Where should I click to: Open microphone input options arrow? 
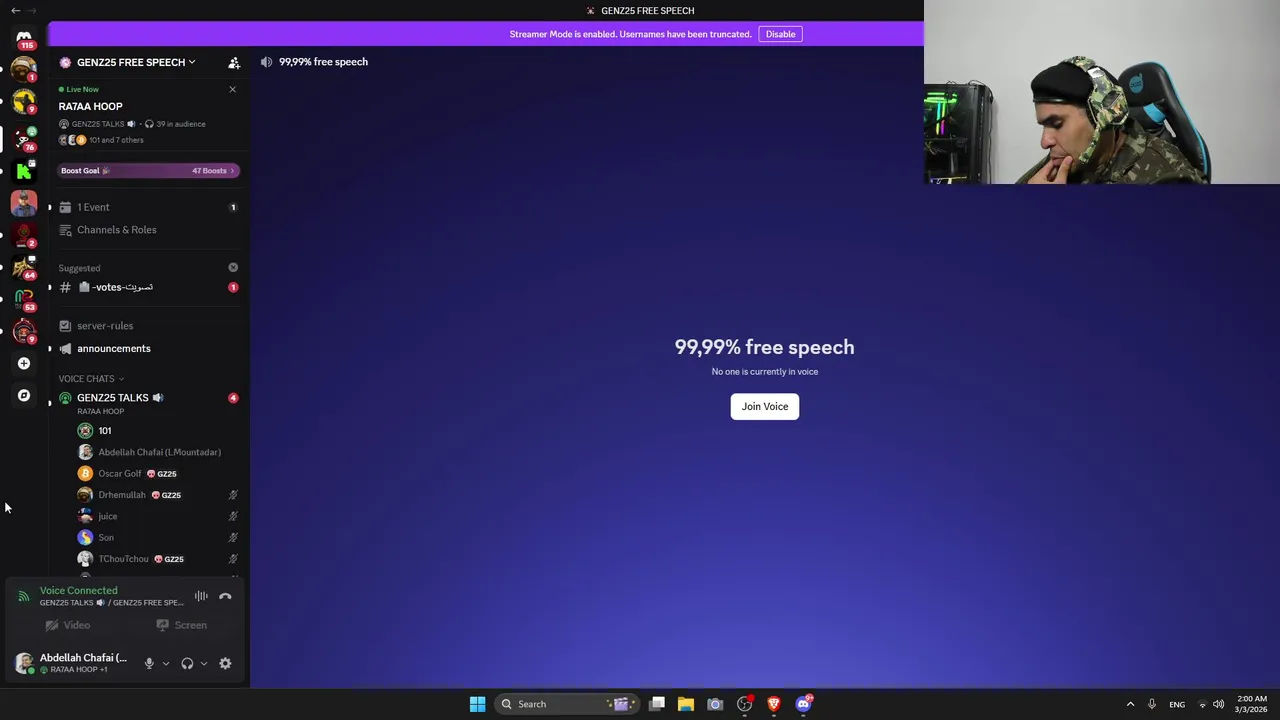click(166, 663)
